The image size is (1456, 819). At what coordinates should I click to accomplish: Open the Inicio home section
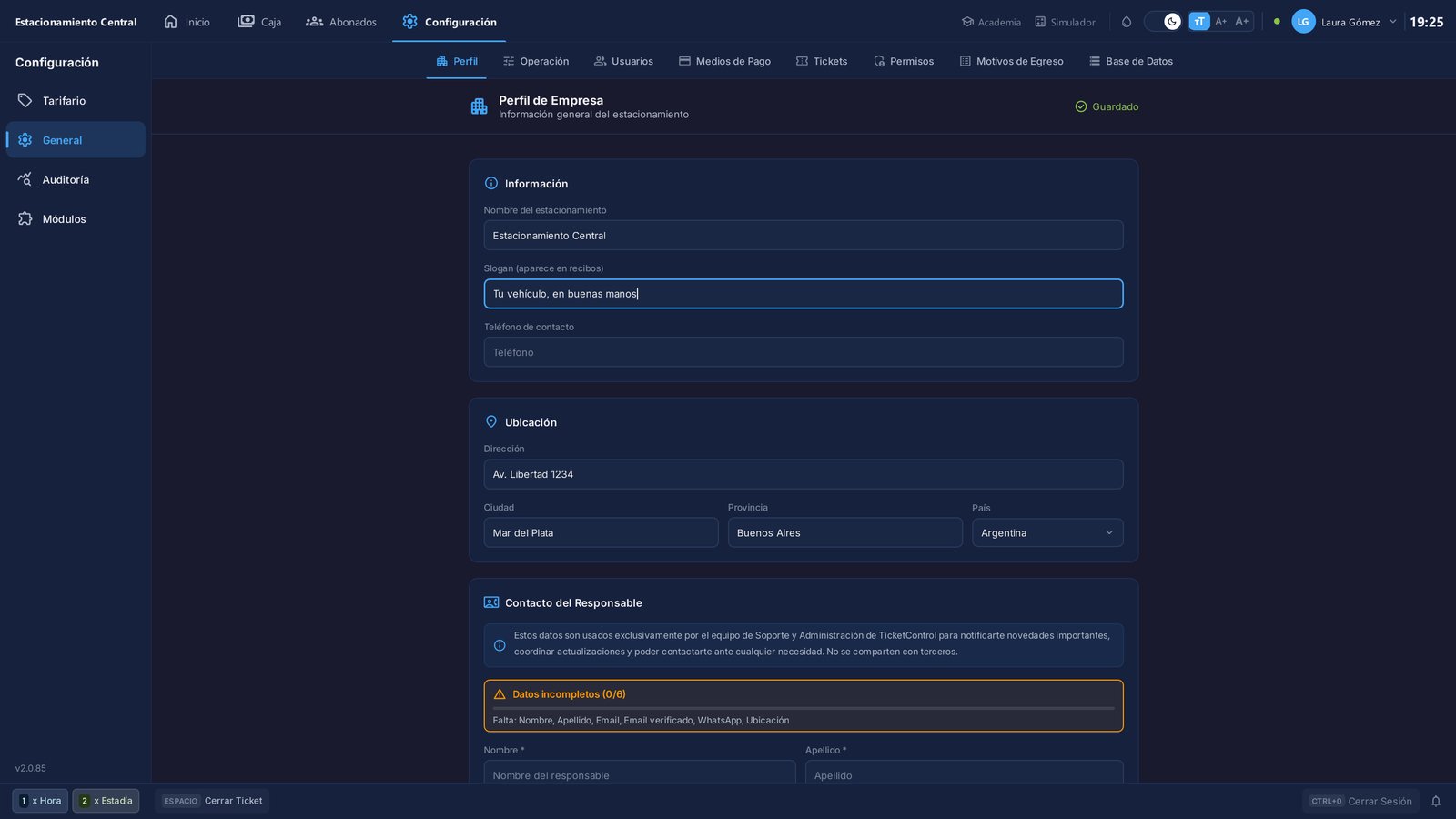click(x=187, y=22)
